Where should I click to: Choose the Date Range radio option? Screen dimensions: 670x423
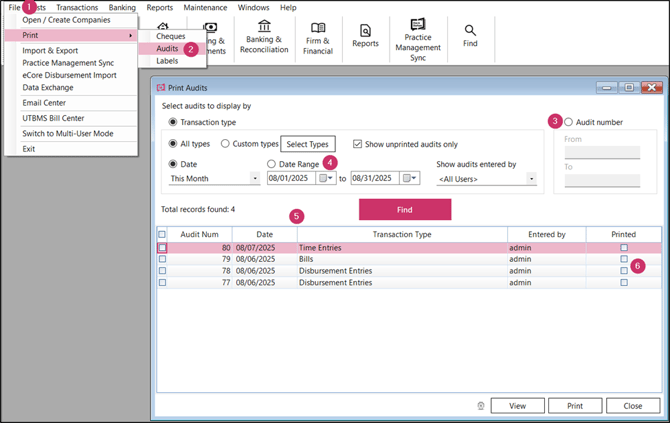pyautogui.click(x=272, y=163)
